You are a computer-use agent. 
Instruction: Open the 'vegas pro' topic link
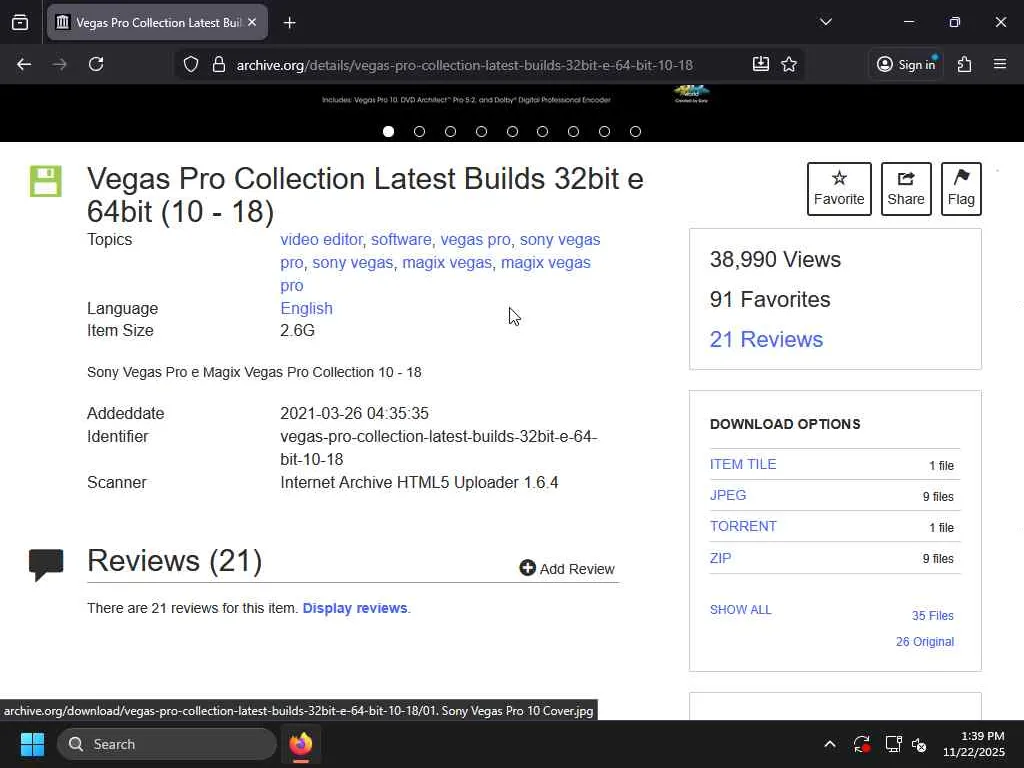point(475,240)
